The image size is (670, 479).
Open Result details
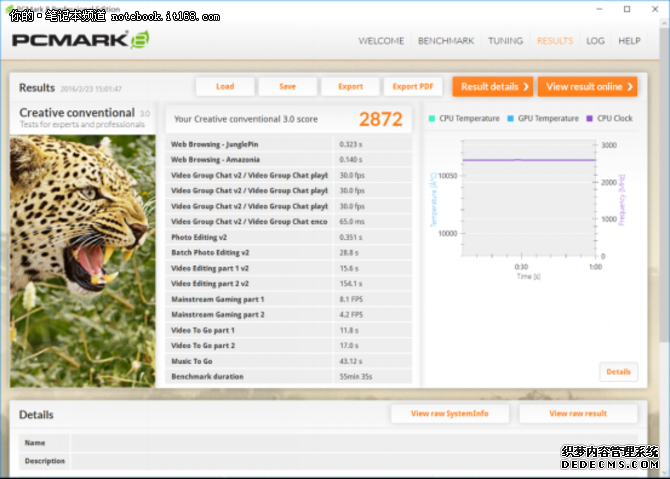point(493,87)
